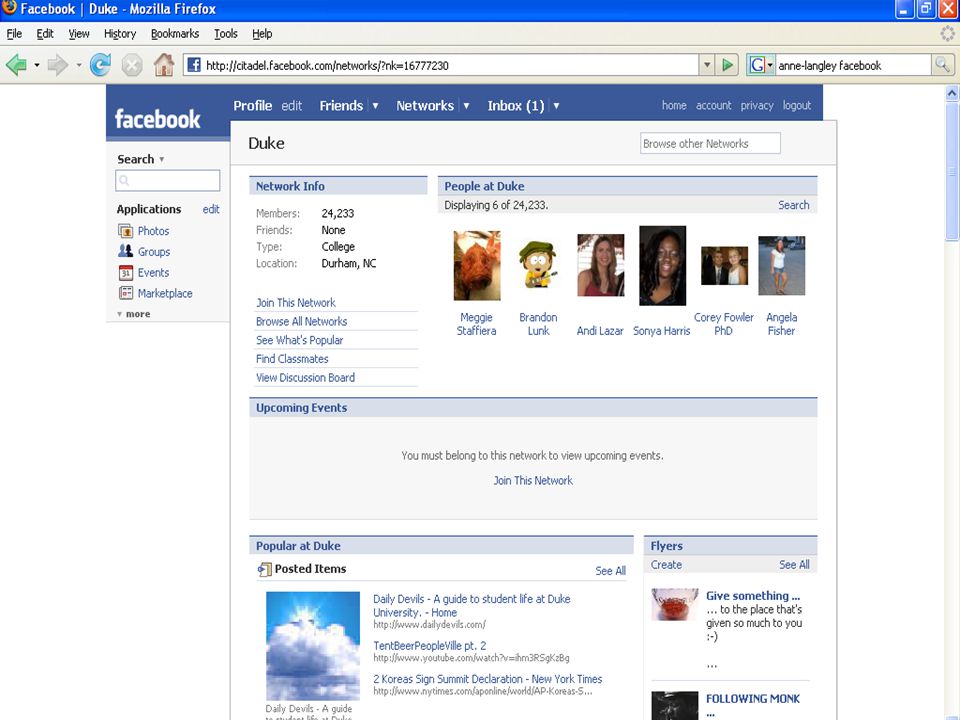Click the Google search engine icon

pos(757,65)
